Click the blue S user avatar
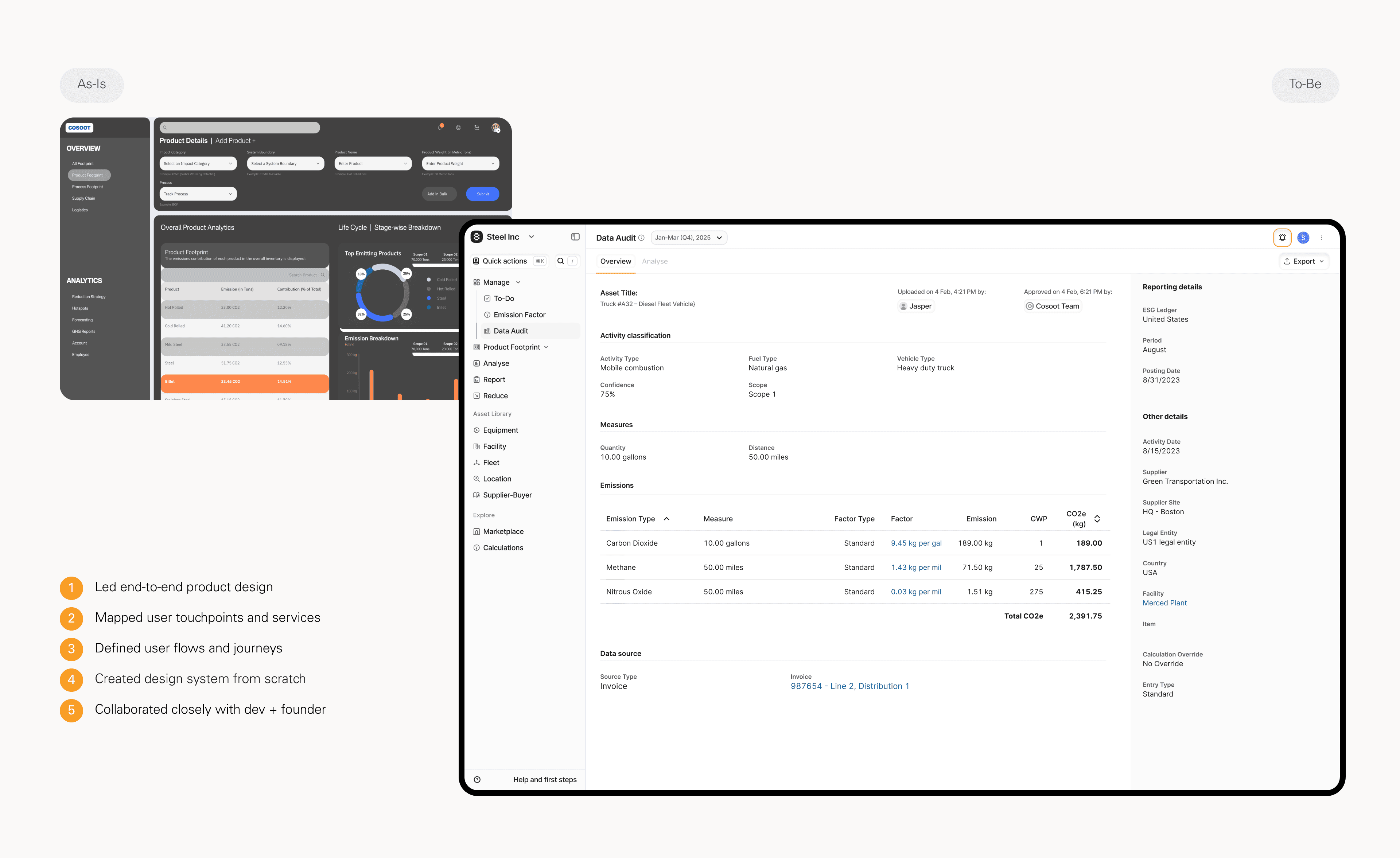Viewport: 1400px width, 858px height. click(1303, 238)
